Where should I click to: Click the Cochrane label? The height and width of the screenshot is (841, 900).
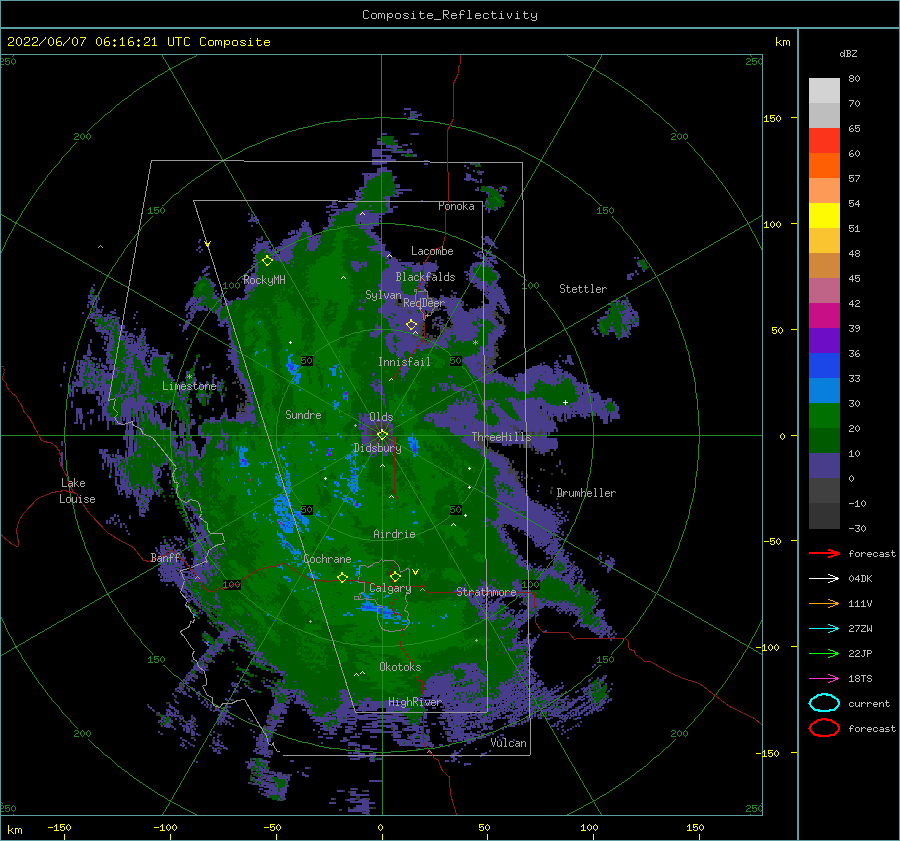coord(327,559)
